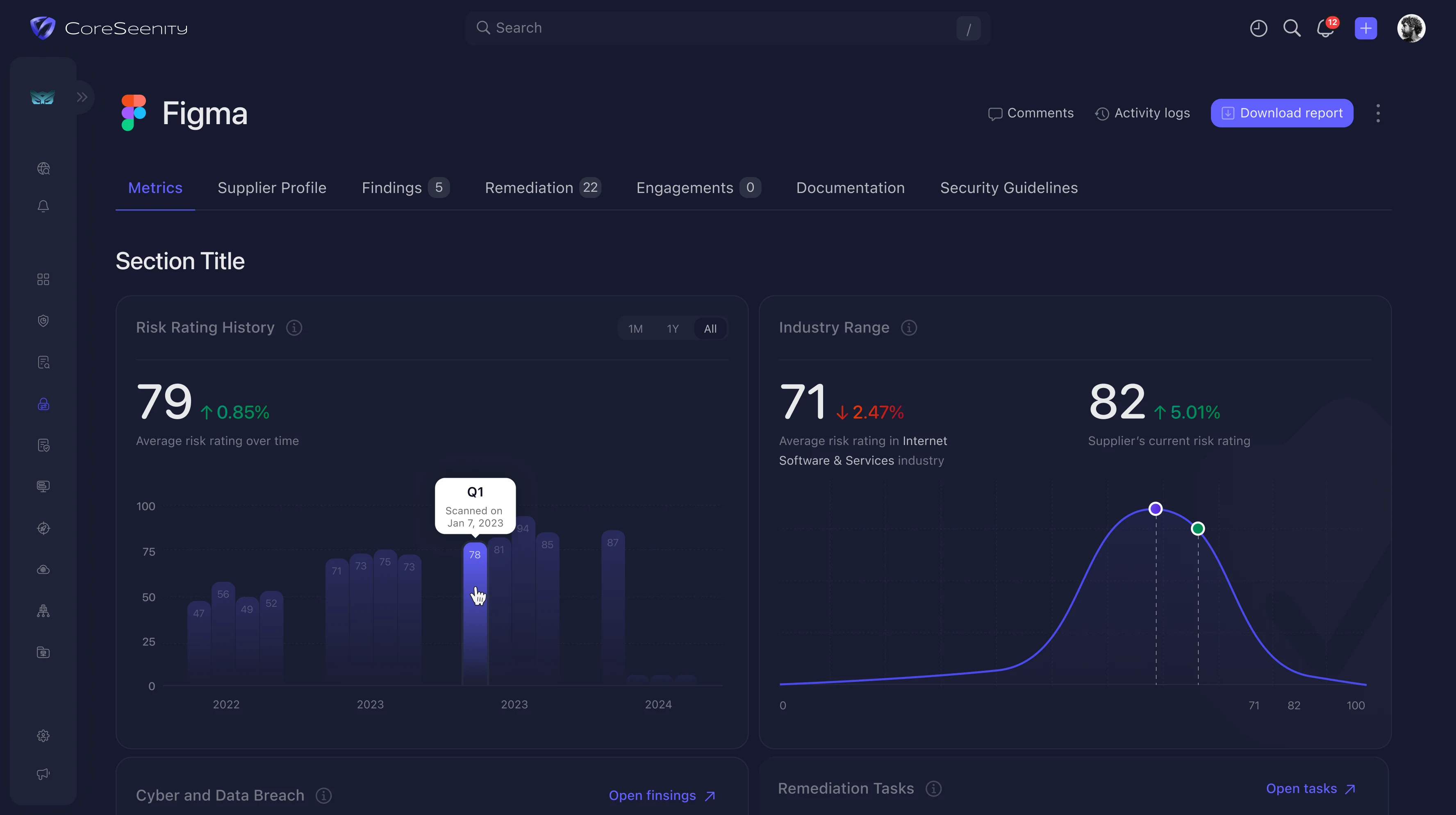
Task: Open the Findings tab
Action: (405, 188)
